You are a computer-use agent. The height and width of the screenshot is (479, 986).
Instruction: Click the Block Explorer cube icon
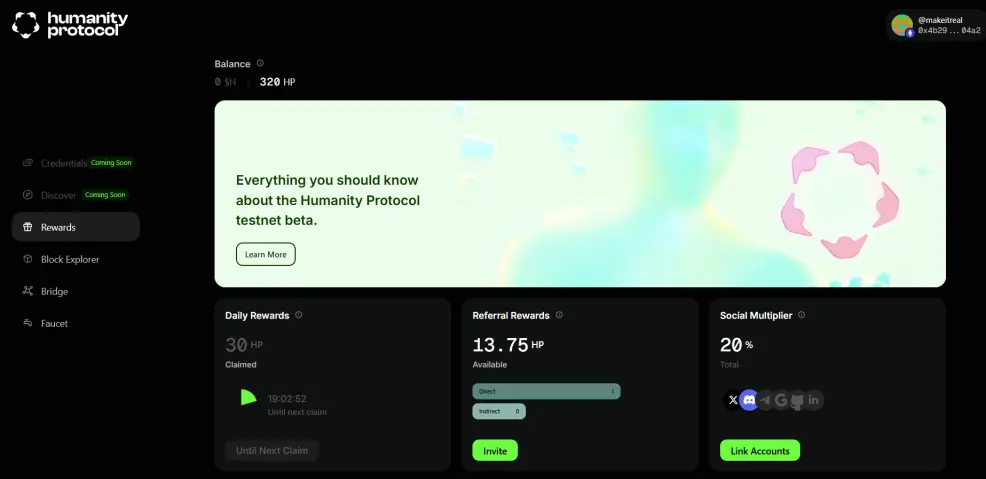coord(28,259)
